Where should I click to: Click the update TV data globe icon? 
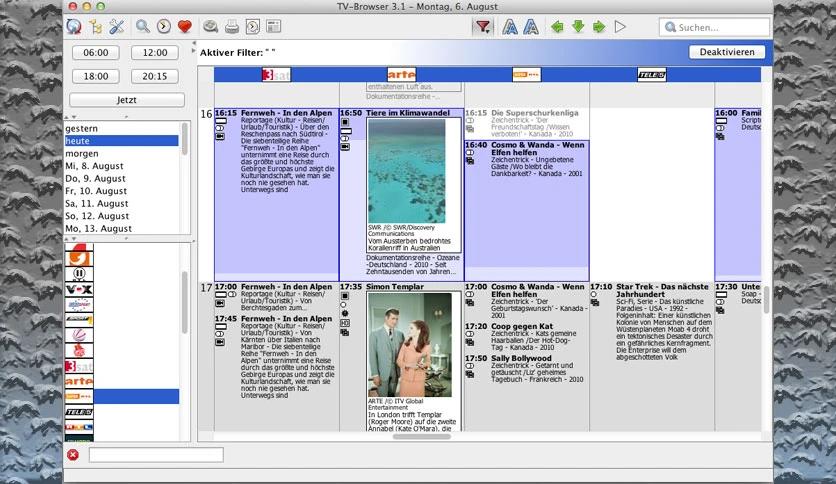pos(74,27)
